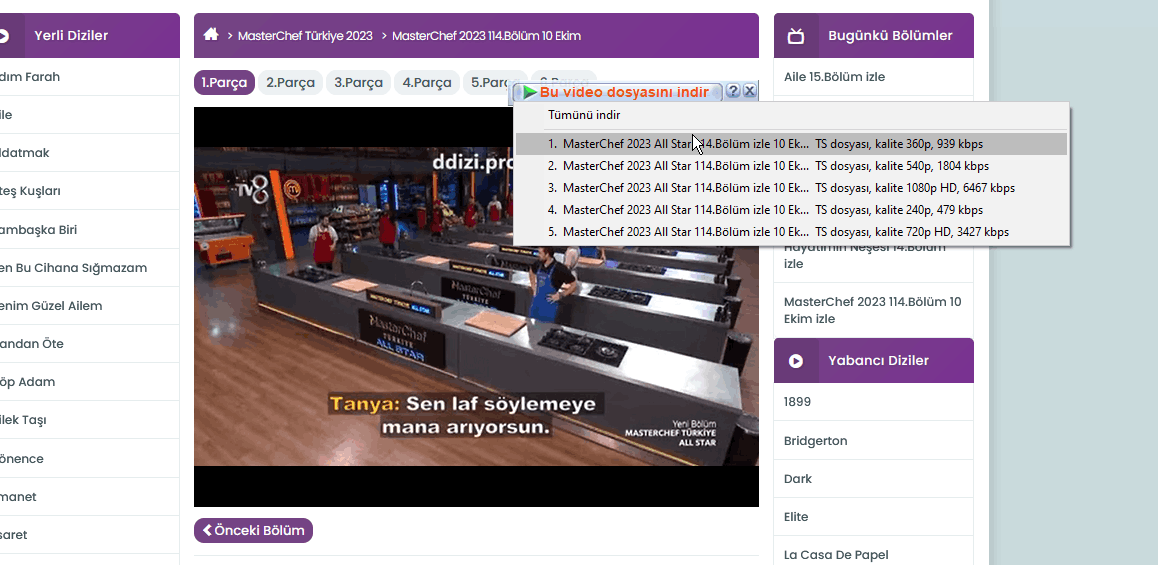1158x565 pixels.
Task: Open the Bridgerton series link
Action: [x=815, y=441]
